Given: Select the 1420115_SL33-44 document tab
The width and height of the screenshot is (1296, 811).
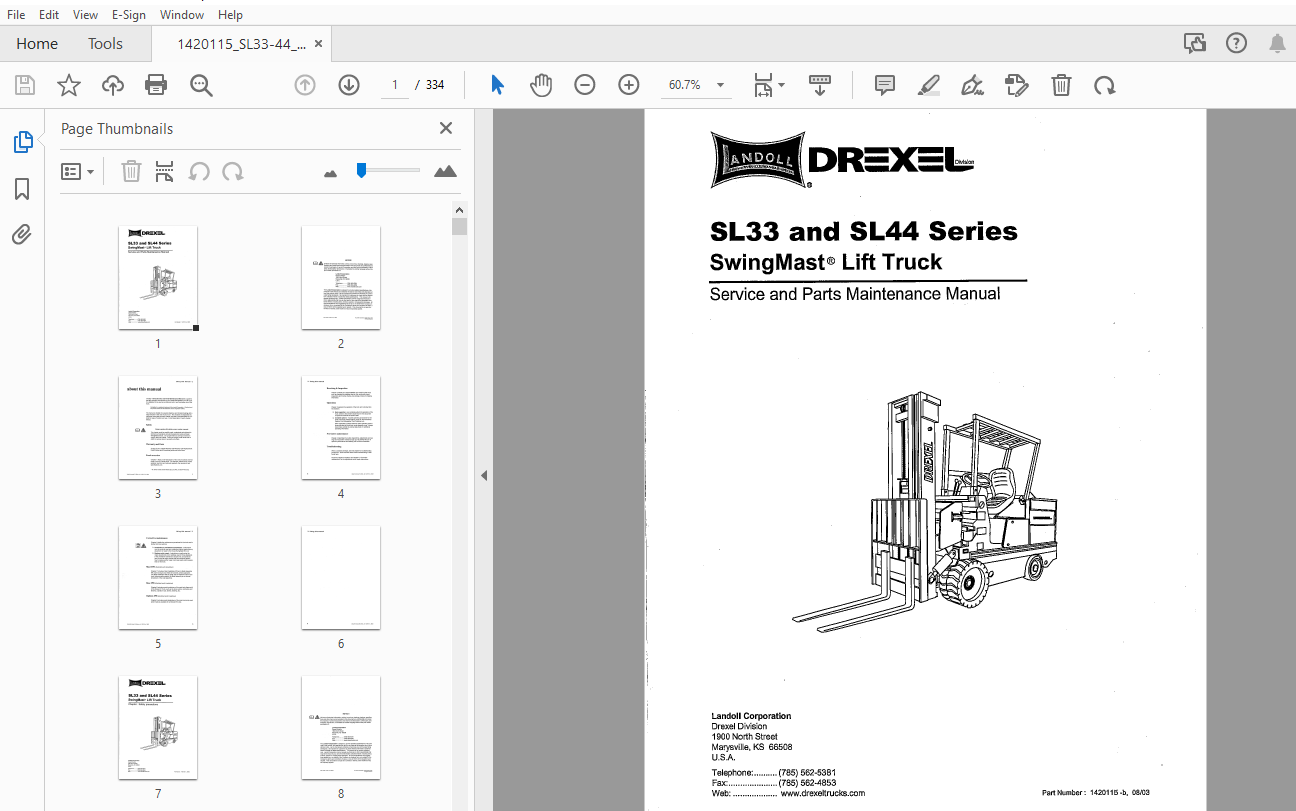Looking at the screenshot, I should pyautogui.click(x=241, y=44).
